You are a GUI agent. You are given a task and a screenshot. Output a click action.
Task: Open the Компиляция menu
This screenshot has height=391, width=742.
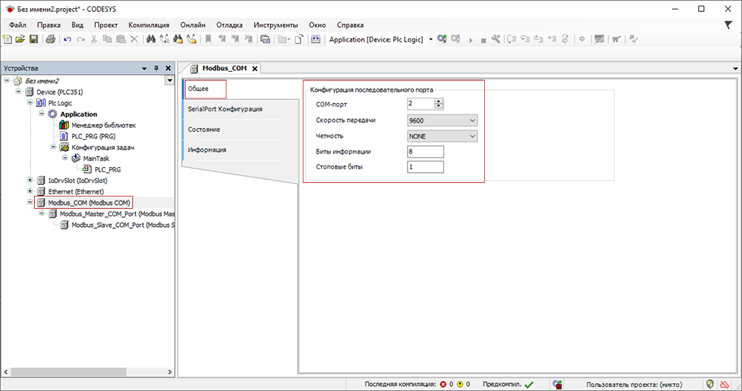tap(149, 25)
